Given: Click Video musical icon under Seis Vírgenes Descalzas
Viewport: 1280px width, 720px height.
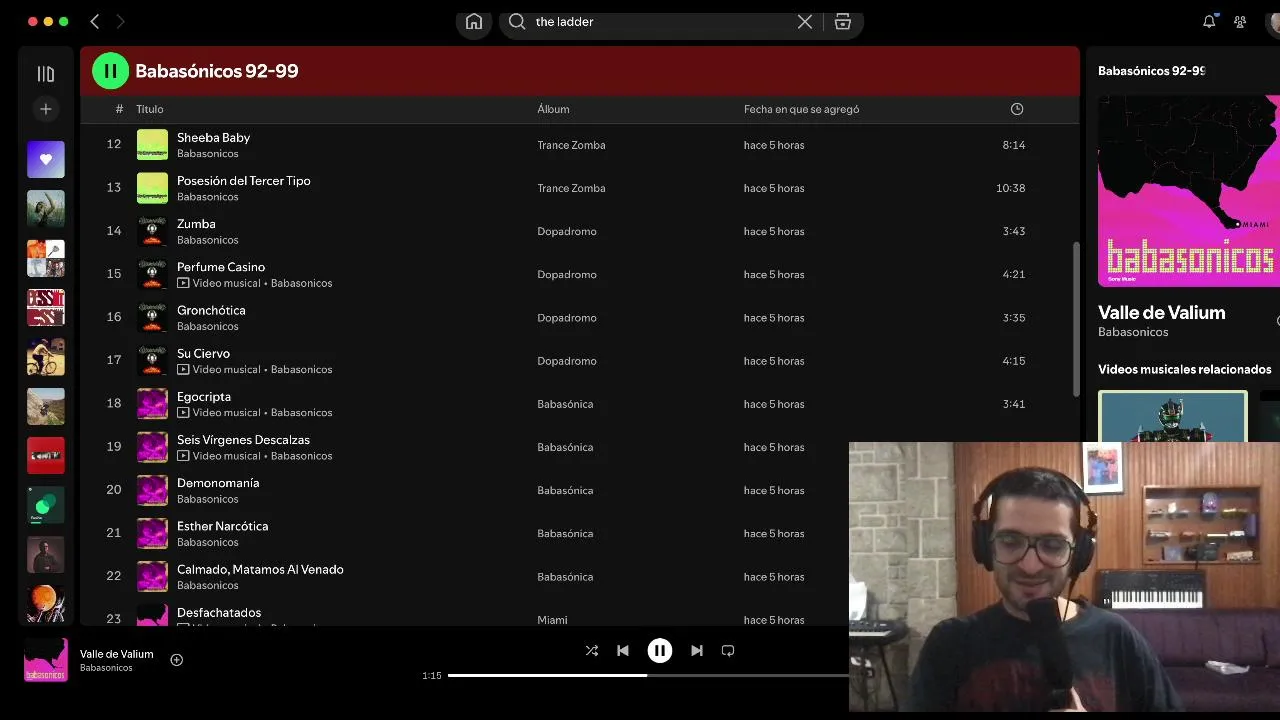Looking at the screenshot, I should pos(183,456).
